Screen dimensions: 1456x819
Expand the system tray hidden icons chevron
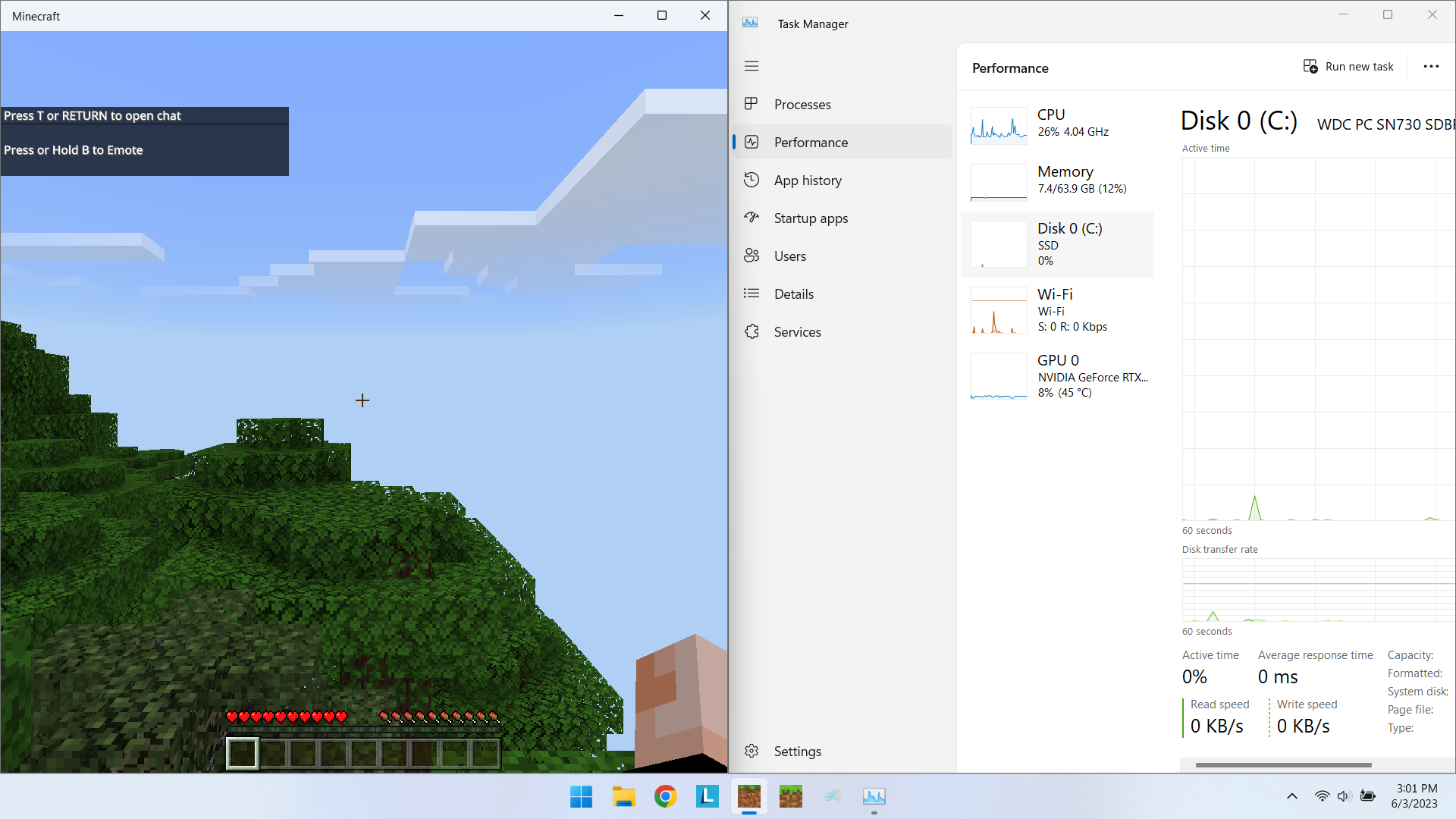click(1292, 796)
